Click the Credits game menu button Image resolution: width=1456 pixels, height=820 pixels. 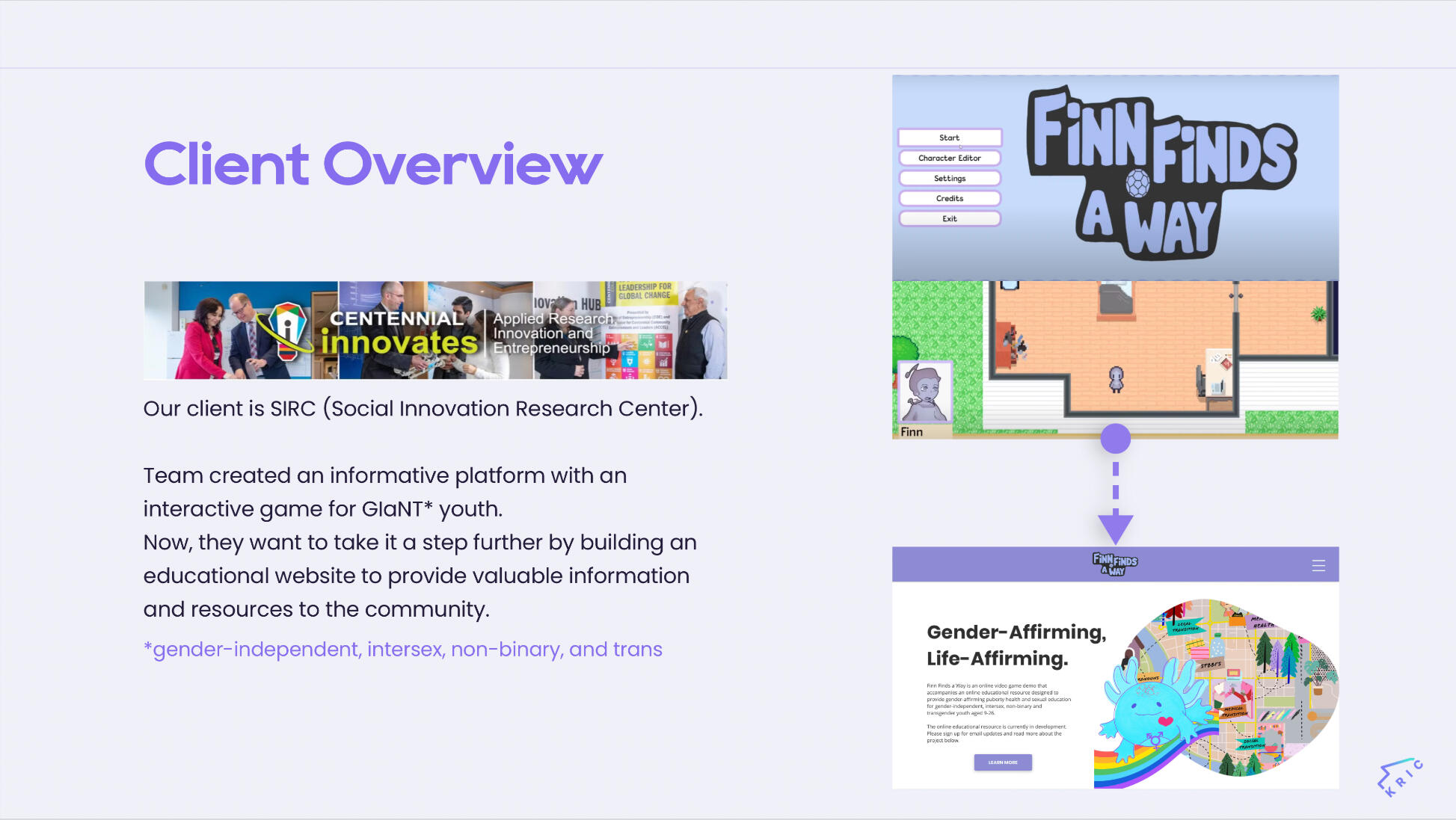tap(949, 198)
